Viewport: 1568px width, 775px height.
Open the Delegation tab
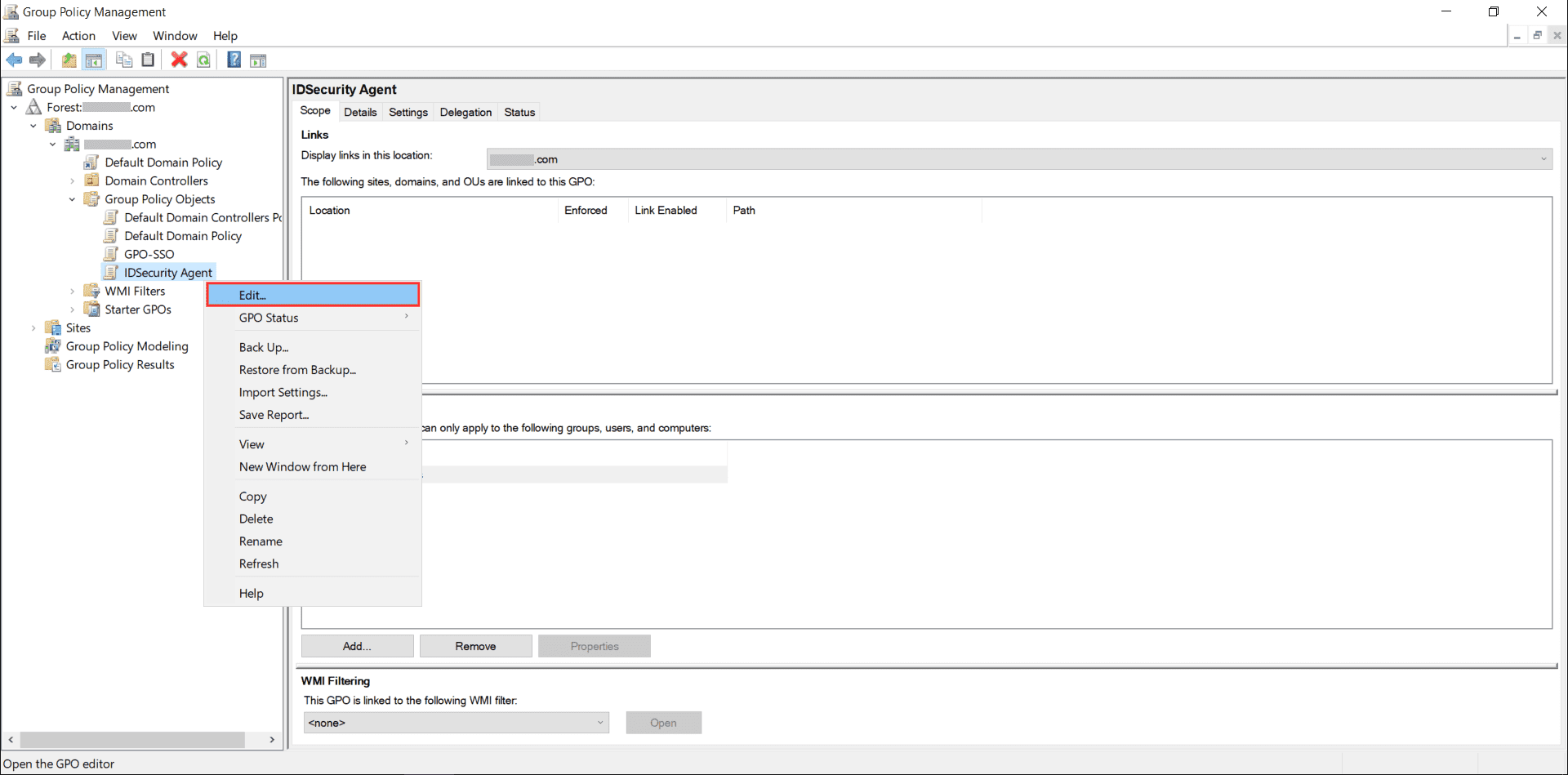(x=465, y=112)
